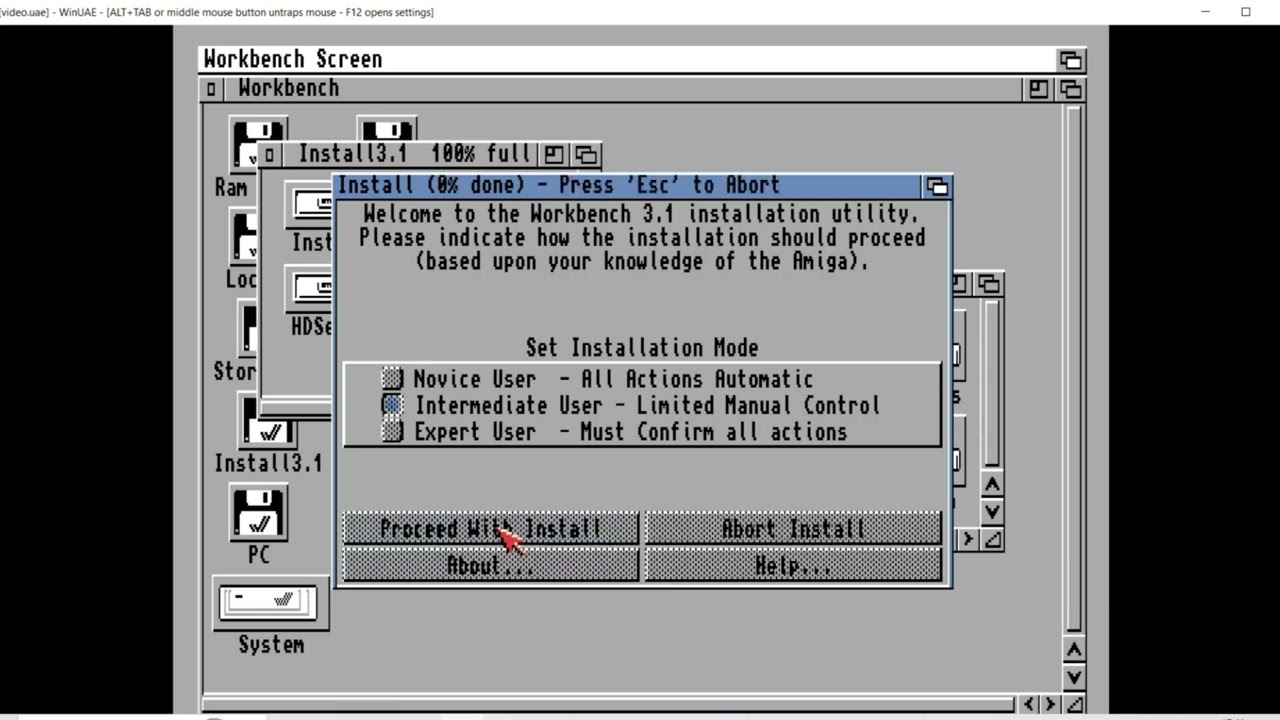The height and width of the screenshot is (720, 1280).
Task: Click Workbench window zoom gadget
Action: 1038,89
